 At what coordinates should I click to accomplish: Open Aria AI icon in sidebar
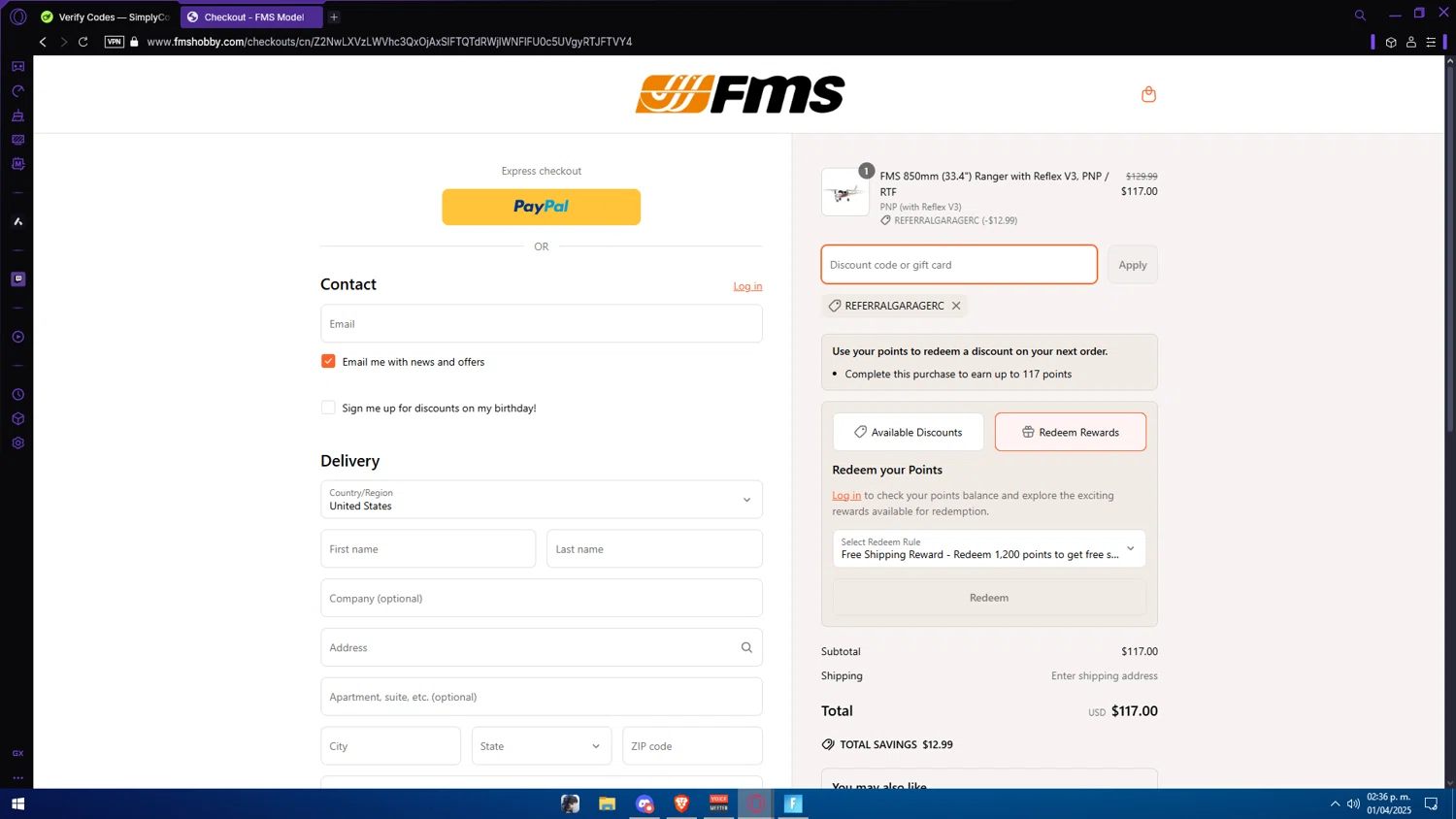pos(17,222)
